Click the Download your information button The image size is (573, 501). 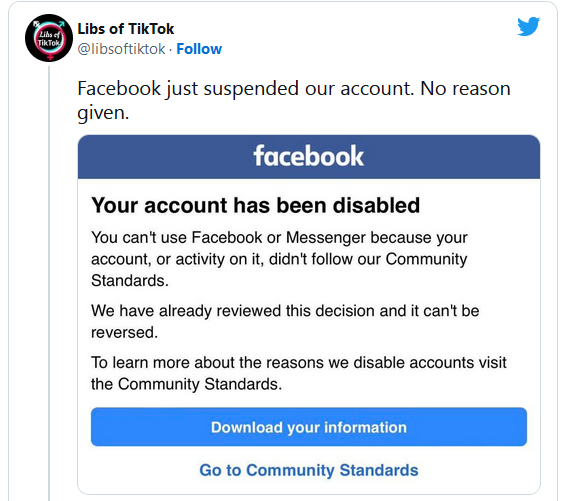309,427
